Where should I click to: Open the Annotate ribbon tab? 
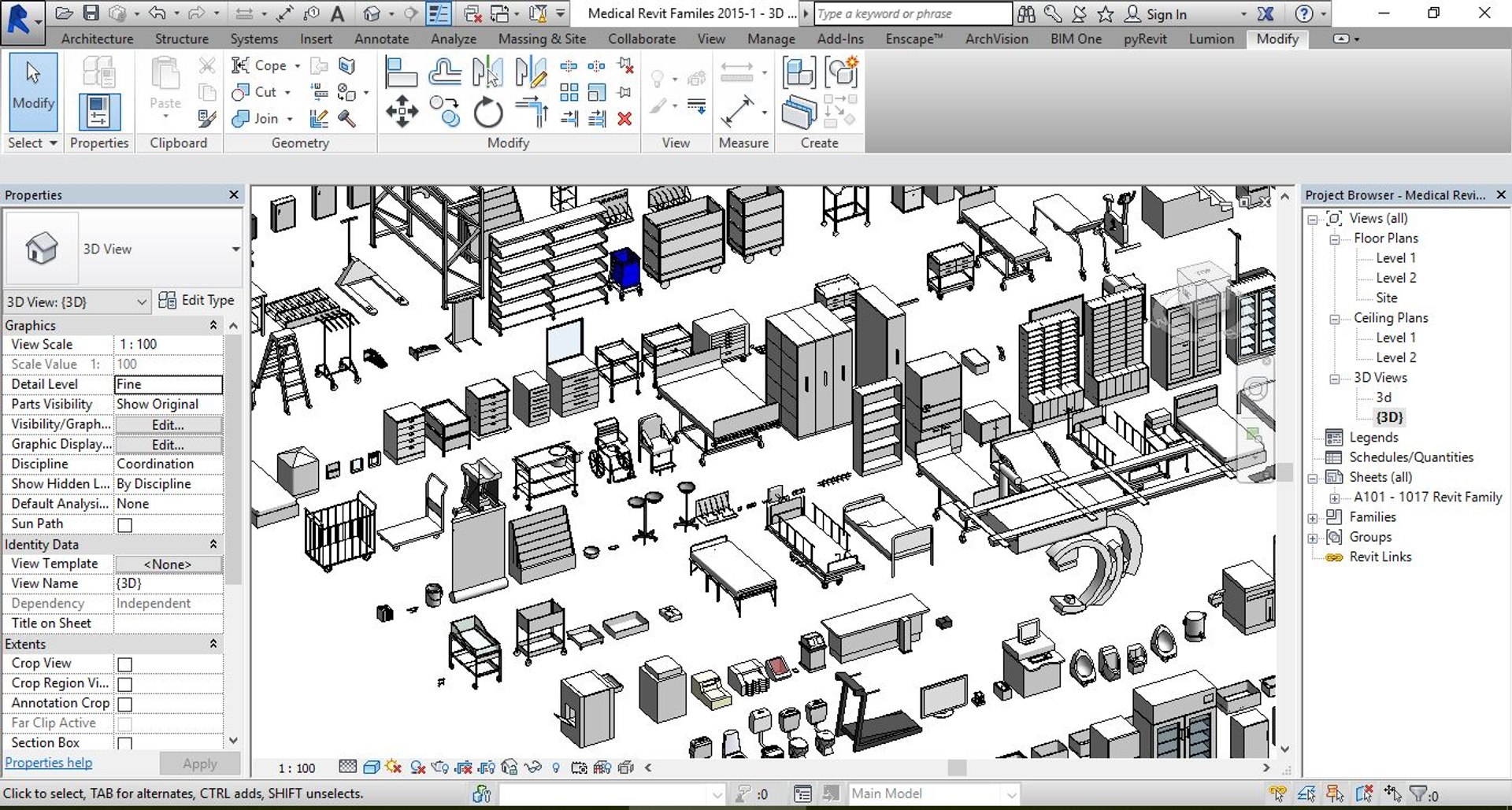[x=381, y=39]
